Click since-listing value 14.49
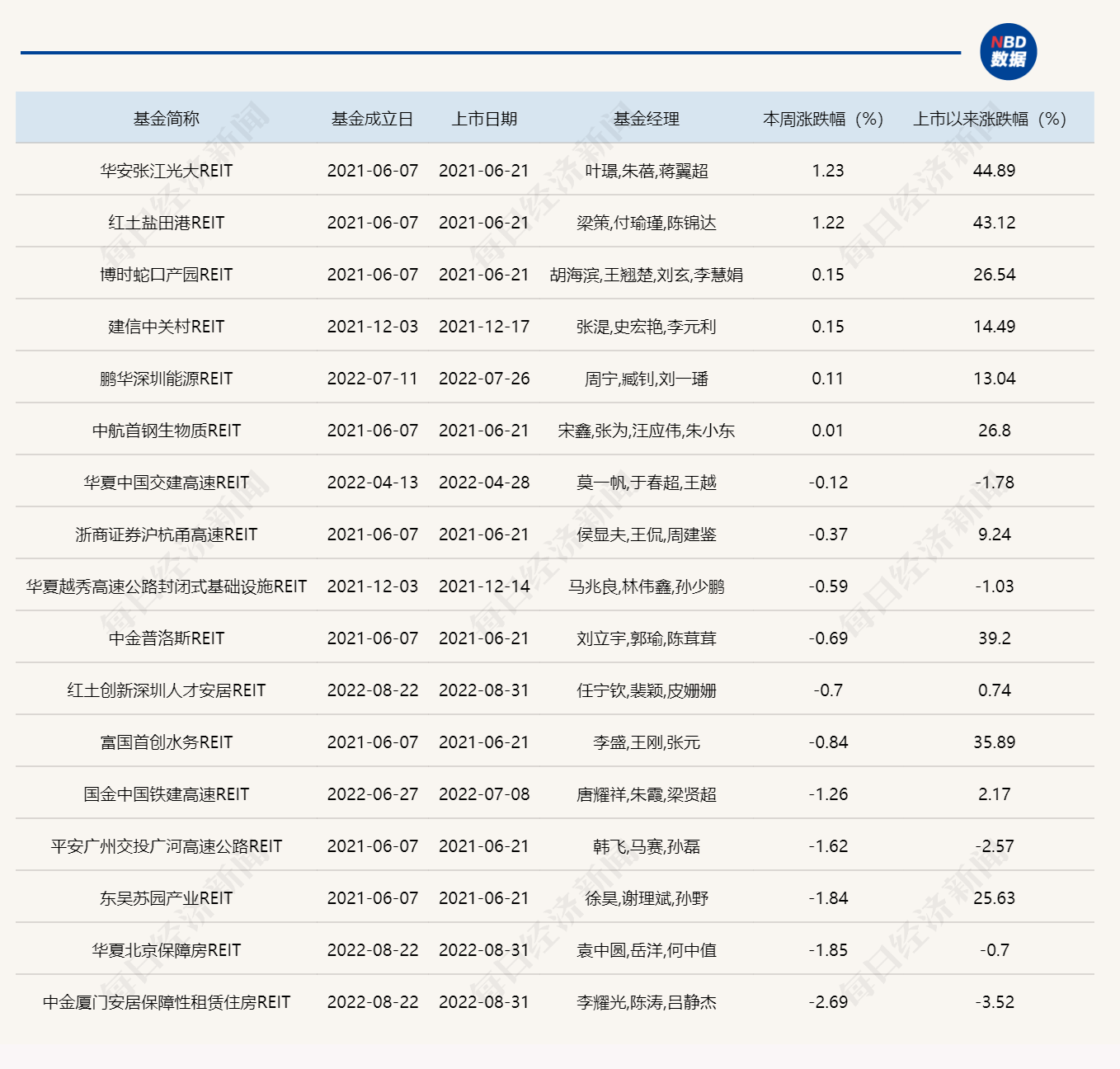 coord(994,327)
